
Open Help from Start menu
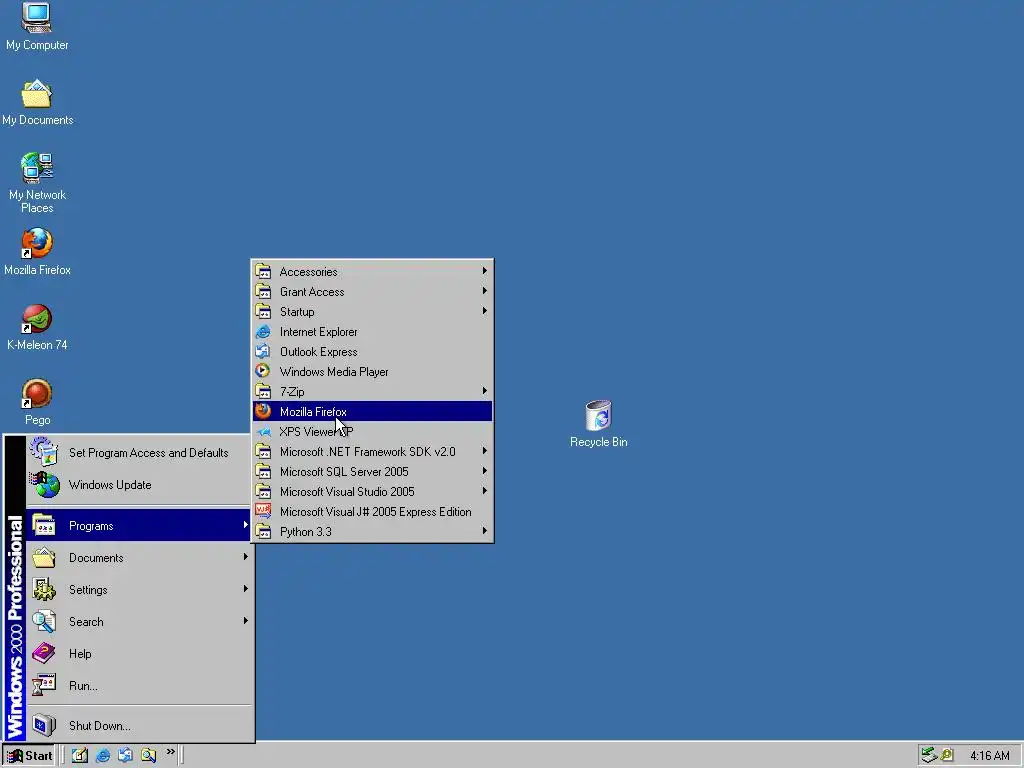[x=138, y=653]
